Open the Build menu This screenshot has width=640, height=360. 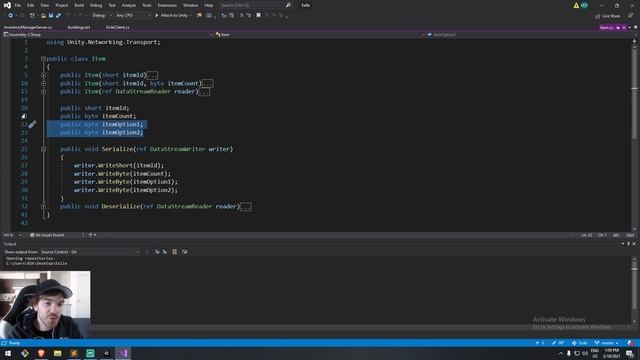pos(79,5)
